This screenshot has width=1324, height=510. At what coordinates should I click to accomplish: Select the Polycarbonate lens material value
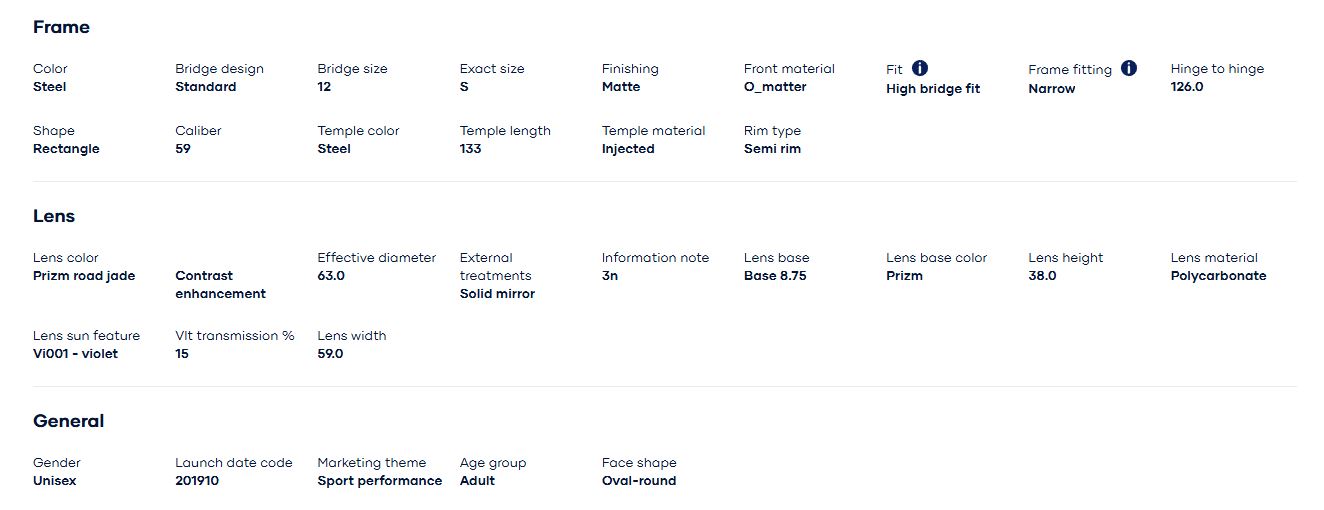[1218, 276]
